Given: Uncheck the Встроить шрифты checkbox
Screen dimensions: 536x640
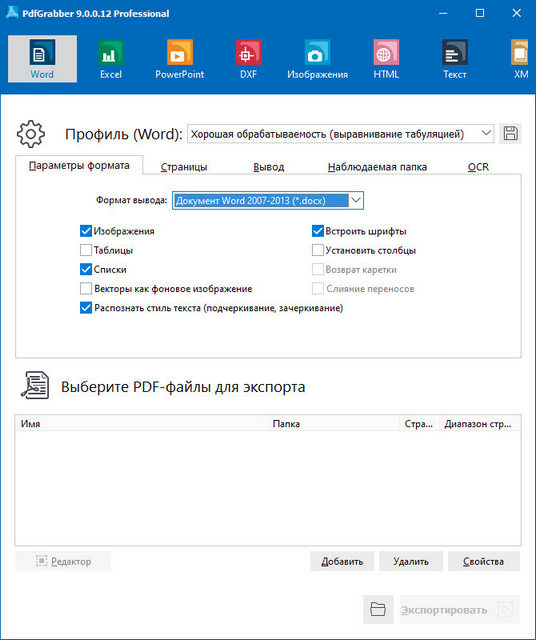Looking at the screenshot, I should tap(318, 231).
